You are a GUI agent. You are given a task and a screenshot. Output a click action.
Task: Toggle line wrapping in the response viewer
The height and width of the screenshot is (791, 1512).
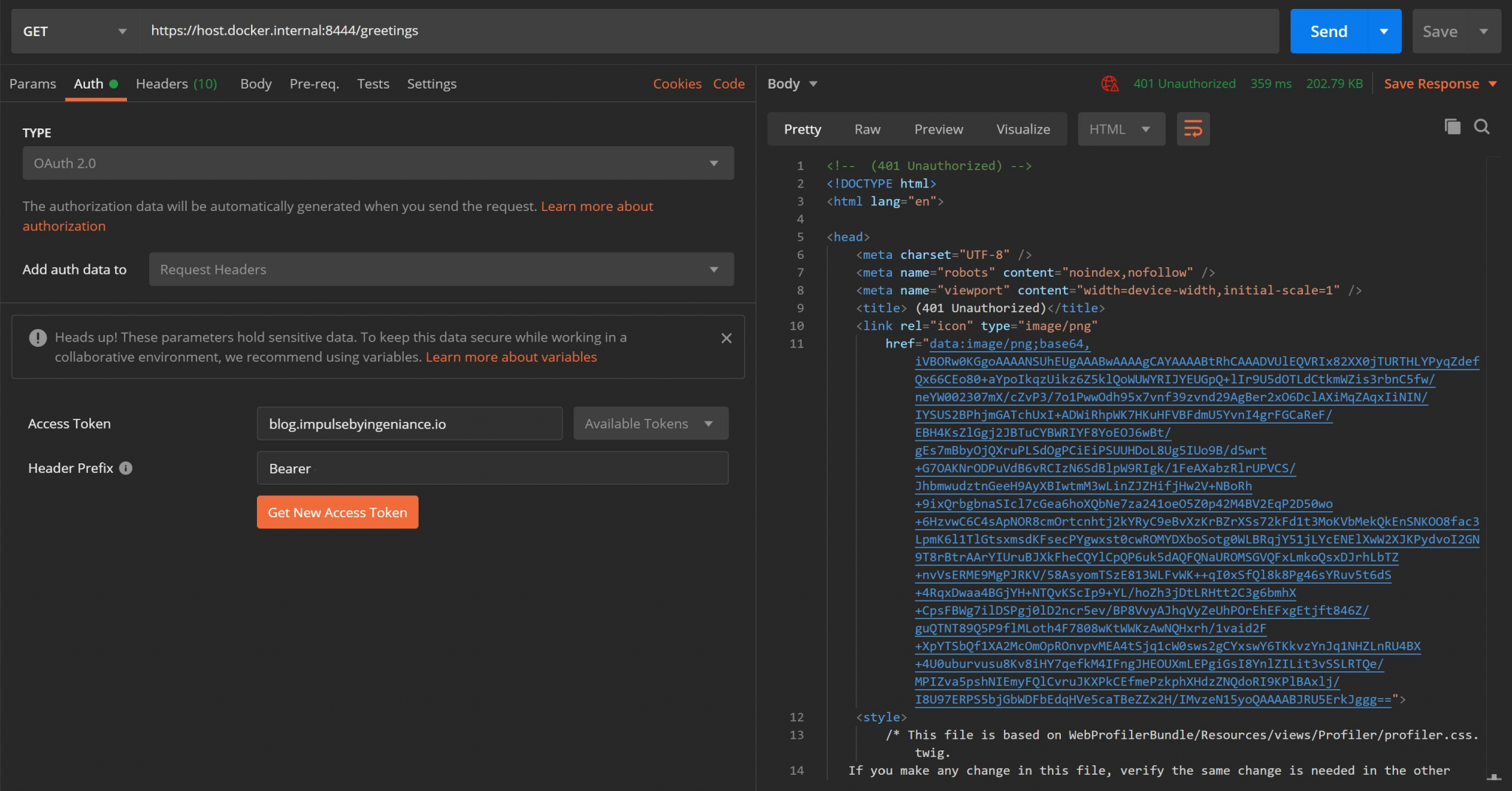(1192, 128)
